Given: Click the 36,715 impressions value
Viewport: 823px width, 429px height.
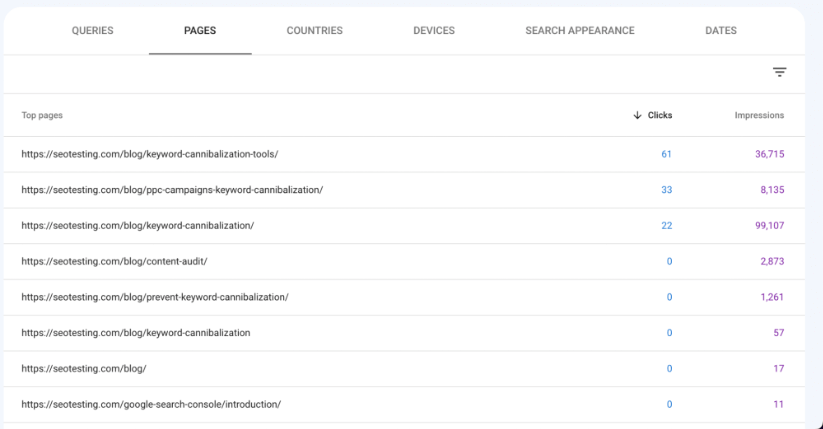Looking at the screenshot, I should coord(769,154).
